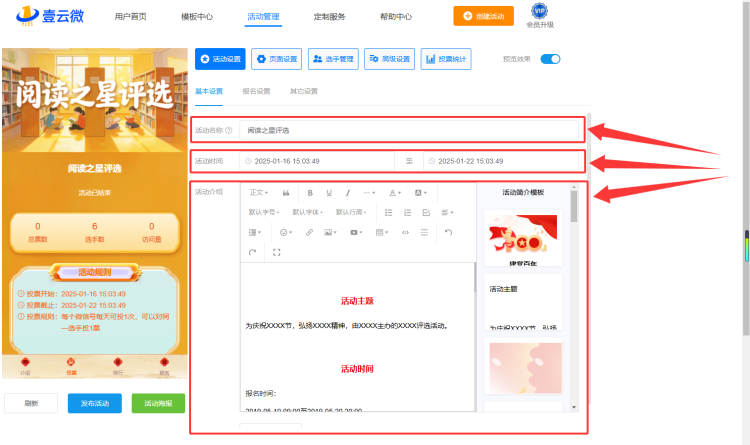Select the pink intro template thumbnail
Screen dimensions: 750x445
tap(525, 367)
